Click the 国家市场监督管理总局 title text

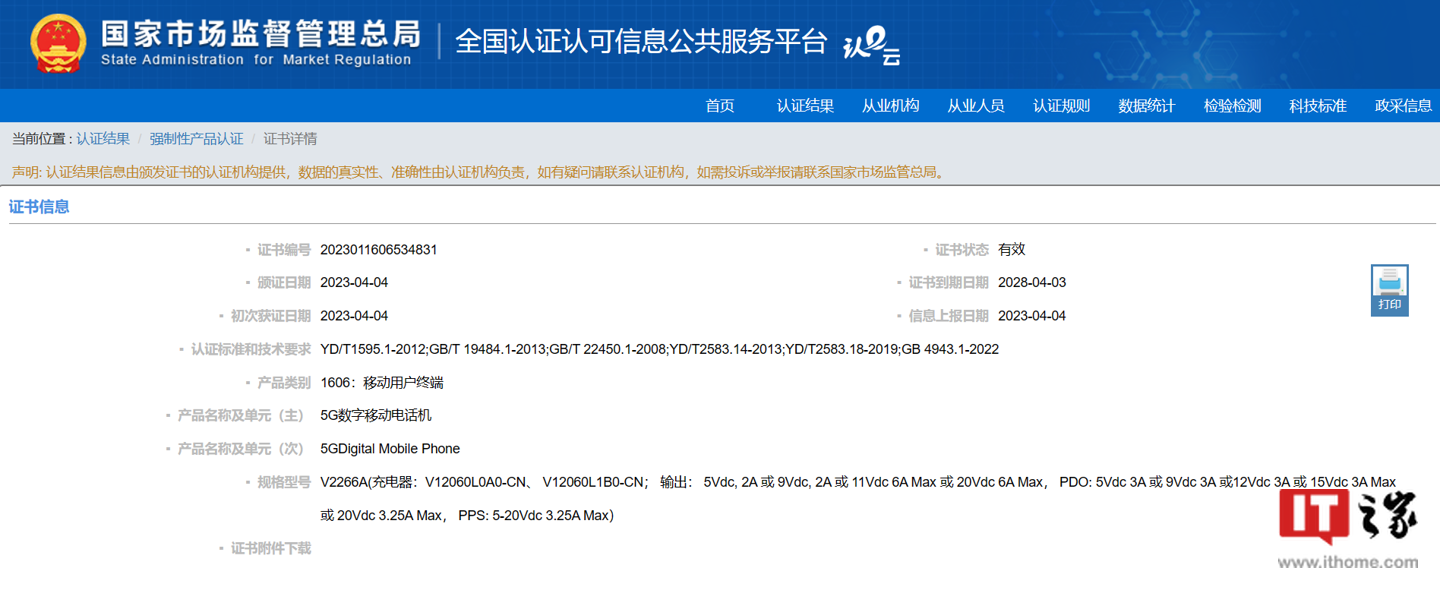click(x=260, y=34)
